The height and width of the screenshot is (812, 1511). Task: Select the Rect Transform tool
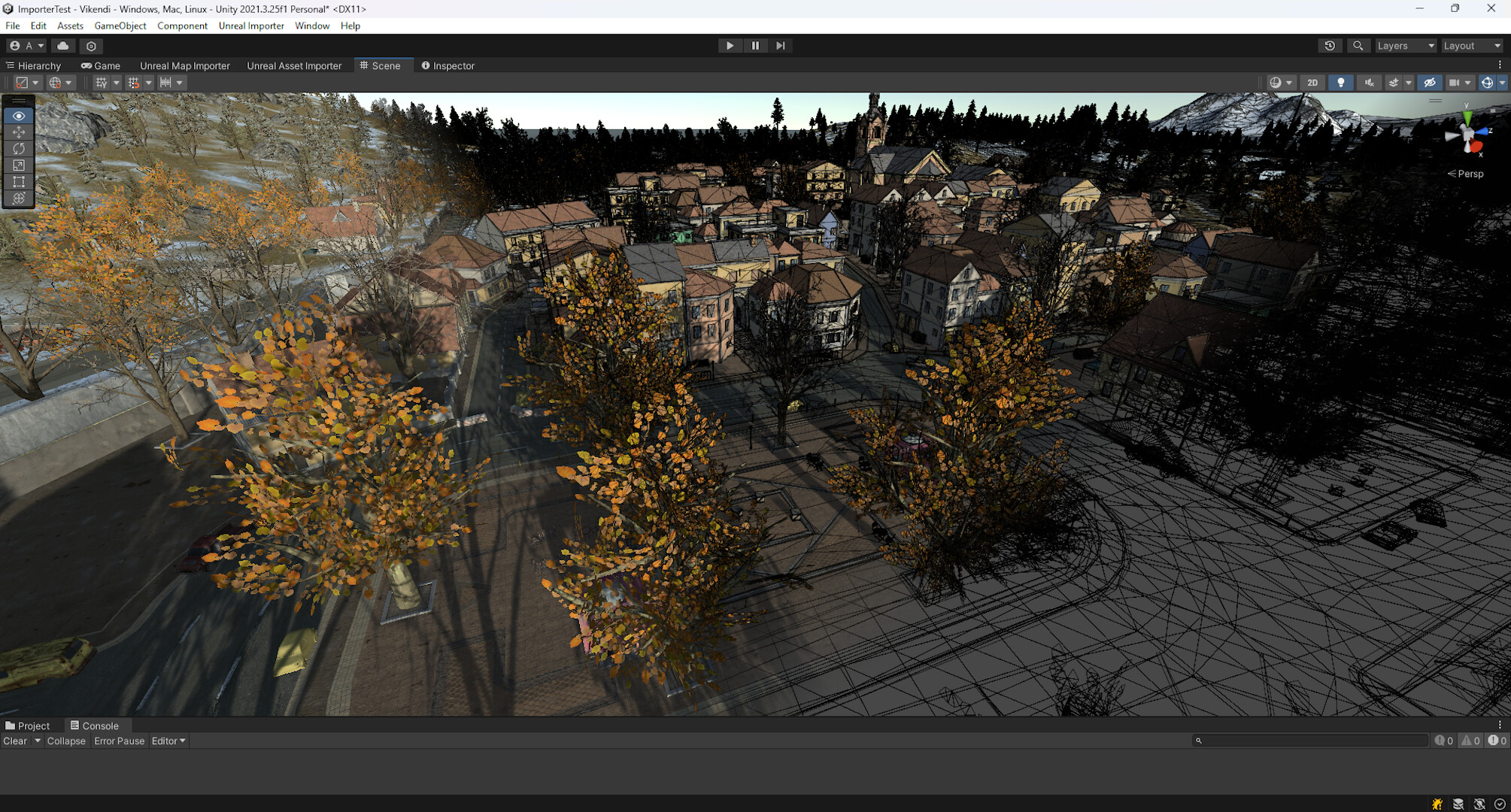click(x=19, y=182)
